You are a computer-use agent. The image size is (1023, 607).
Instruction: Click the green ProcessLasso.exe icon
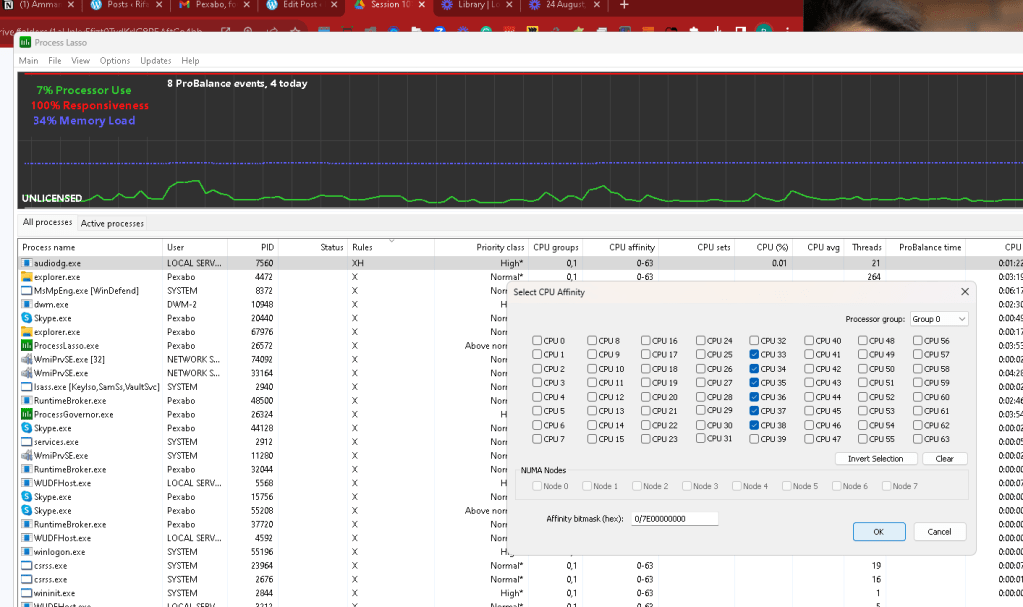point(27,345)
